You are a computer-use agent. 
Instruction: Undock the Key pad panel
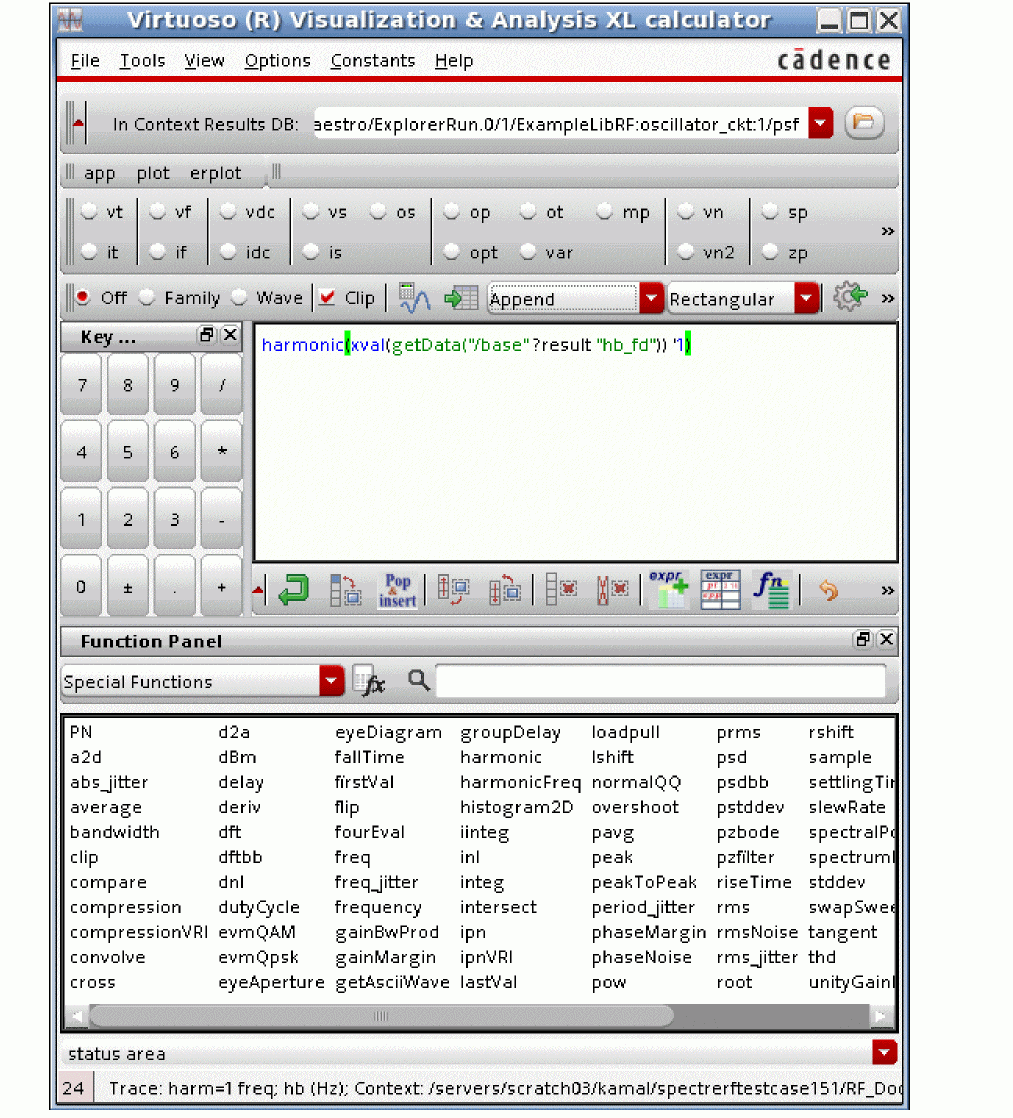pos(207,335)
